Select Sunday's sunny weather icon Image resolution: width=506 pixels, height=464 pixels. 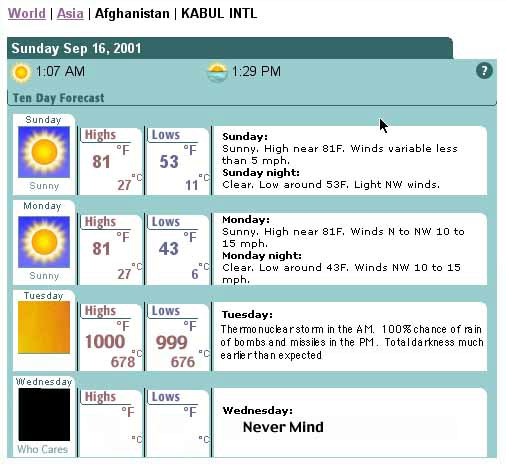tap(44, 152)
